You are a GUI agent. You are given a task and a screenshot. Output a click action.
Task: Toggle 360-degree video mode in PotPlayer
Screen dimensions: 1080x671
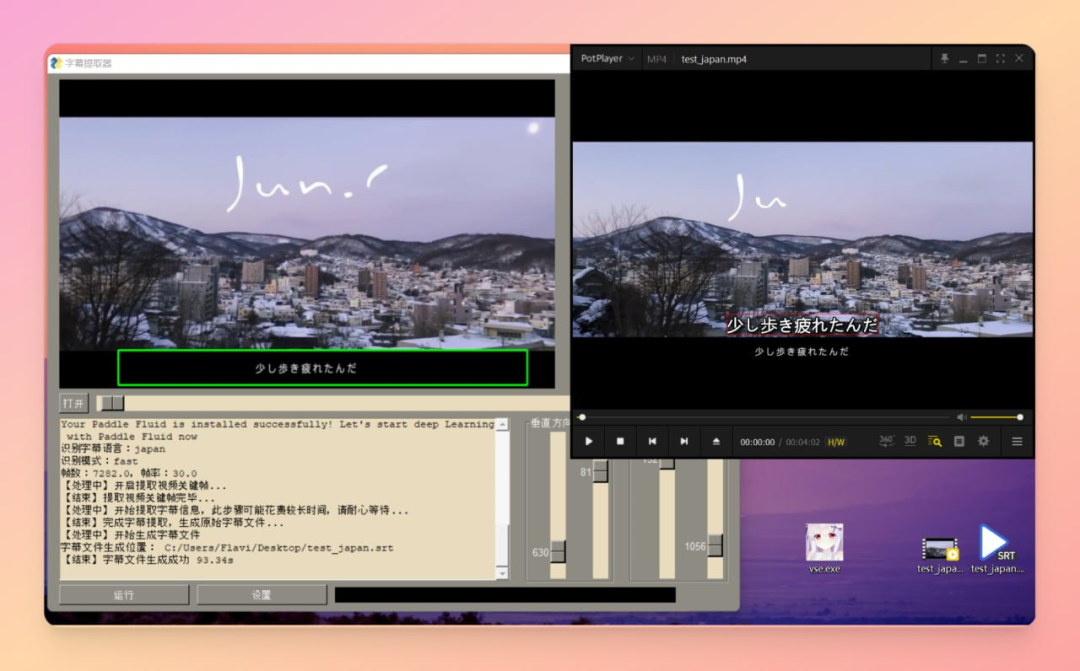click(886, 441)
